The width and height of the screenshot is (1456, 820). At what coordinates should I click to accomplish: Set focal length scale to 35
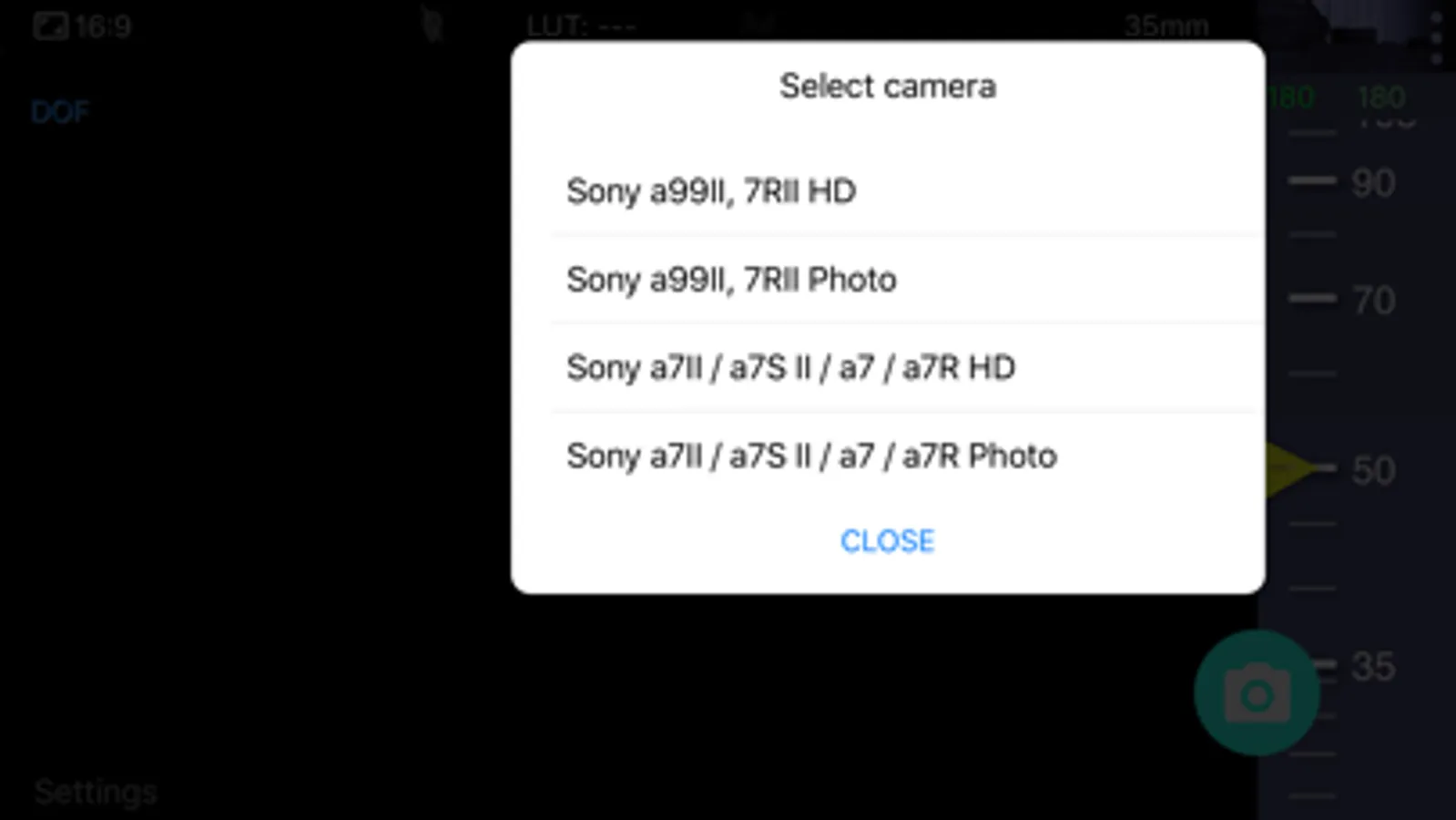pyautogui.click(x=1373, y=667)
